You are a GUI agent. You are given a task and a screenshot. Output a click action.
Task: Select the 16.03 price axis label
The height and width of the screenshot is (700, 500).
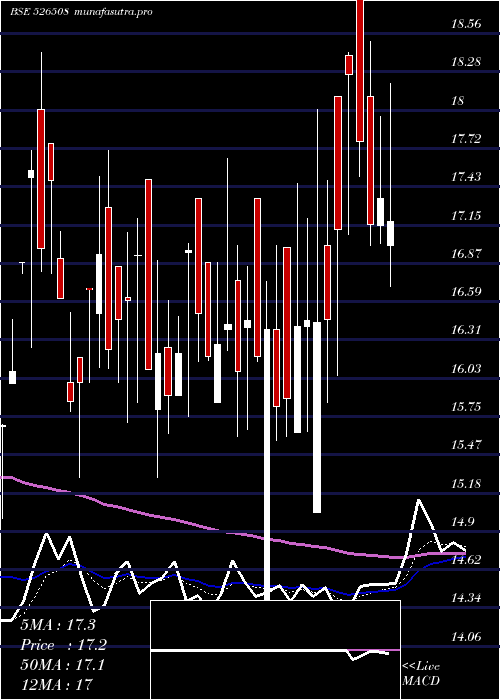466,369
